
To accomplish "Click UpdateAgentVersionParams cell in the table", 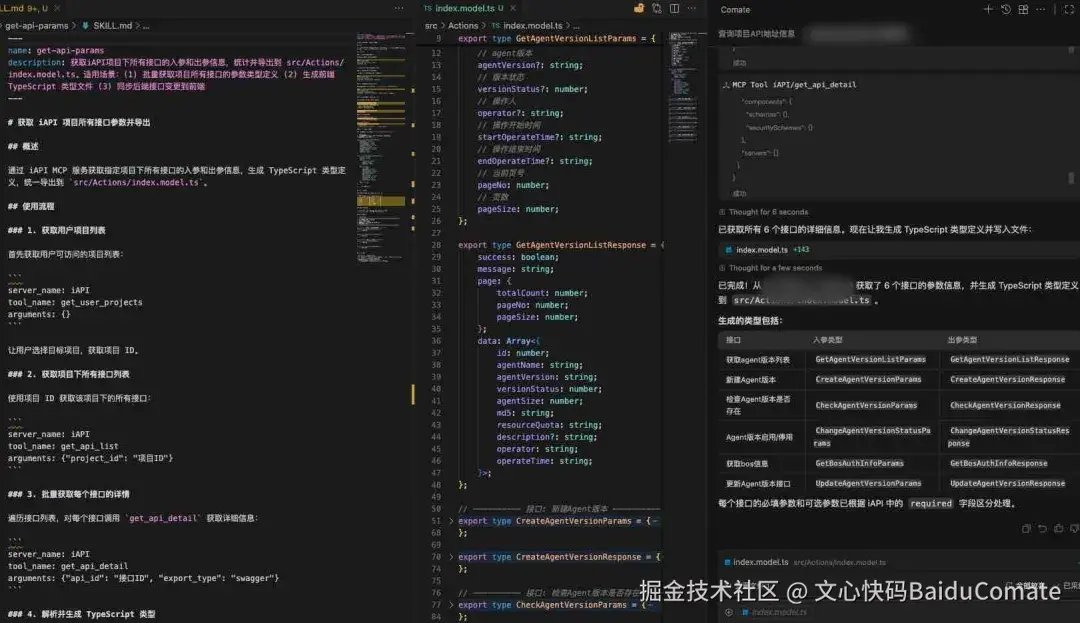I will pyautogui.click(x=868, y=483).
